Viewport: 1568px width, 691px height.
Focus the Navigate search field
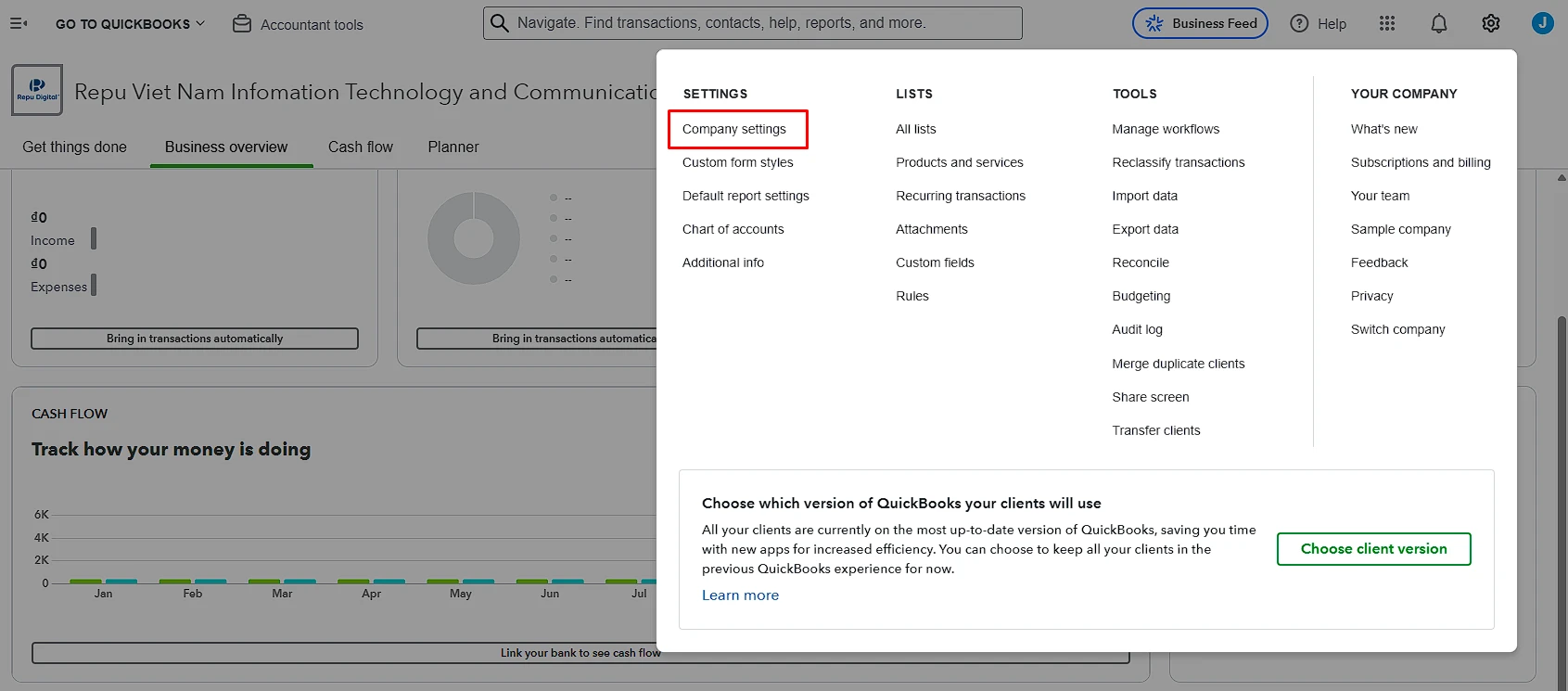coord(753,23)
